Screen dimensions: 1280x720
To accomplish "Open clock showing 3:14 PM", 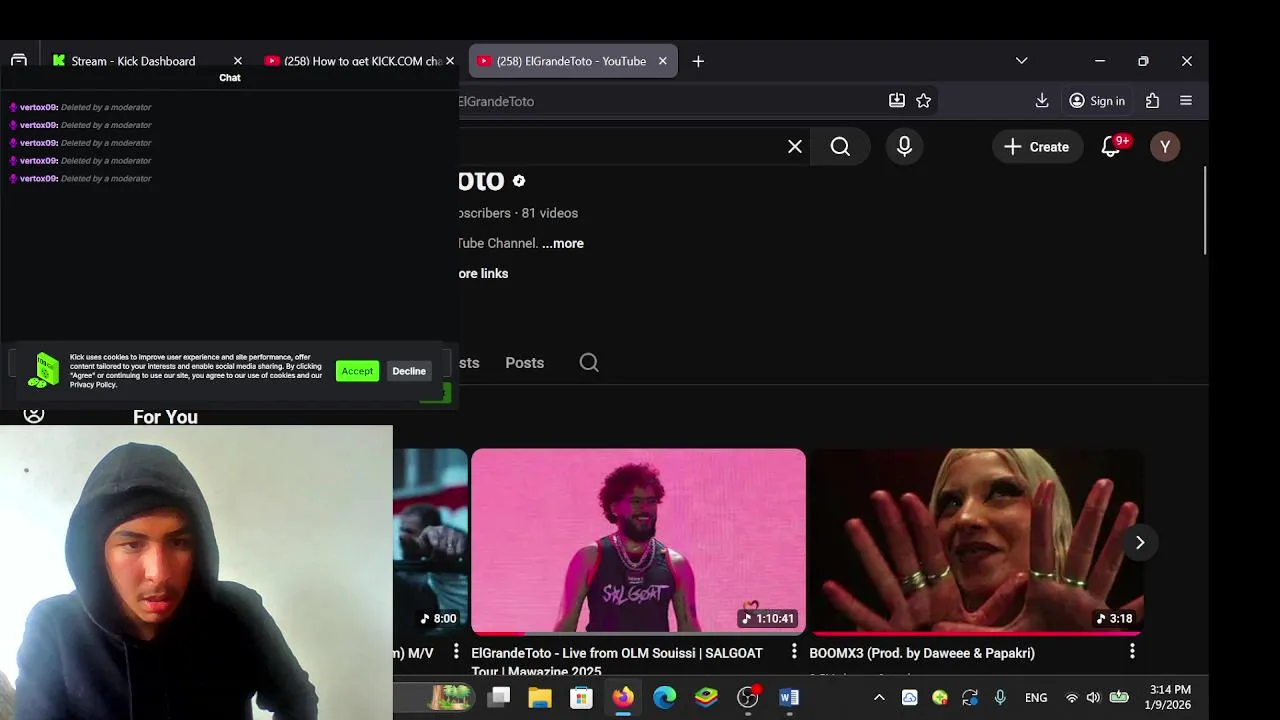I will (1170, 697).
